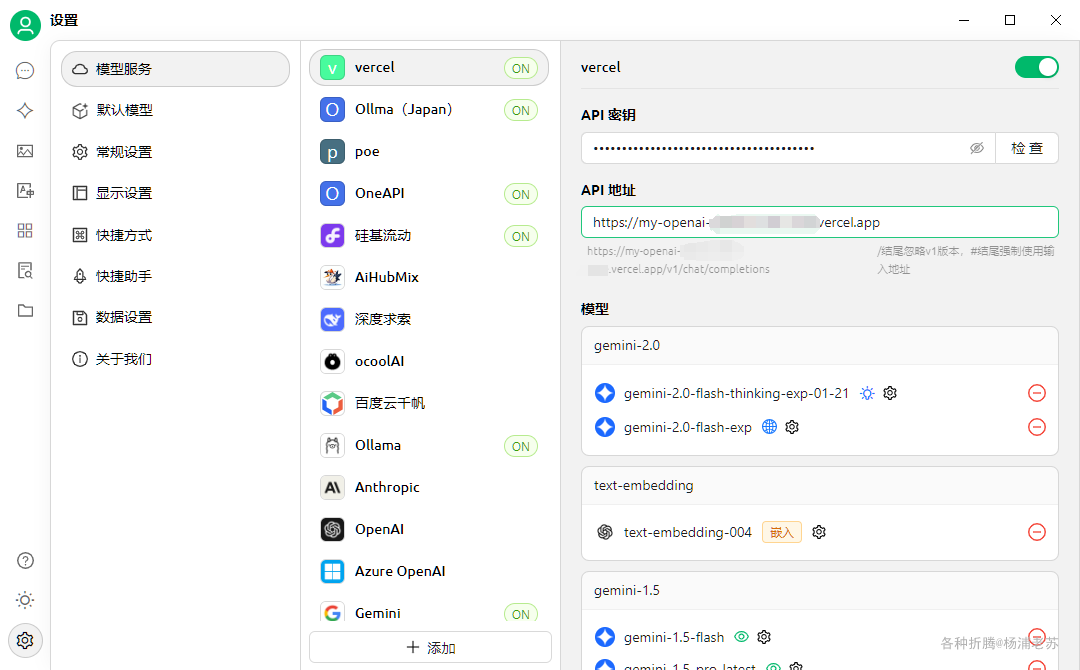Select the 百度云千帆 provider

tap(429, 404)
